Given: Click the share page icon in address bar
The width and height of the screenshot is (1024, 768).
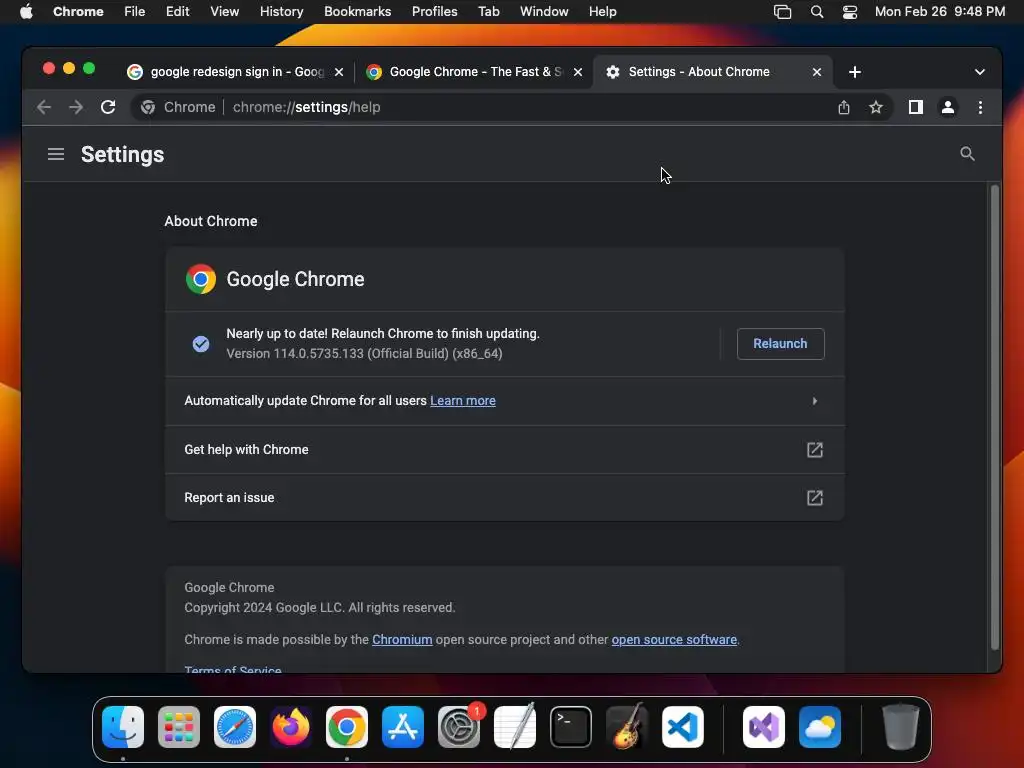Looking at the screenshot, I should (x=844, y=107).
